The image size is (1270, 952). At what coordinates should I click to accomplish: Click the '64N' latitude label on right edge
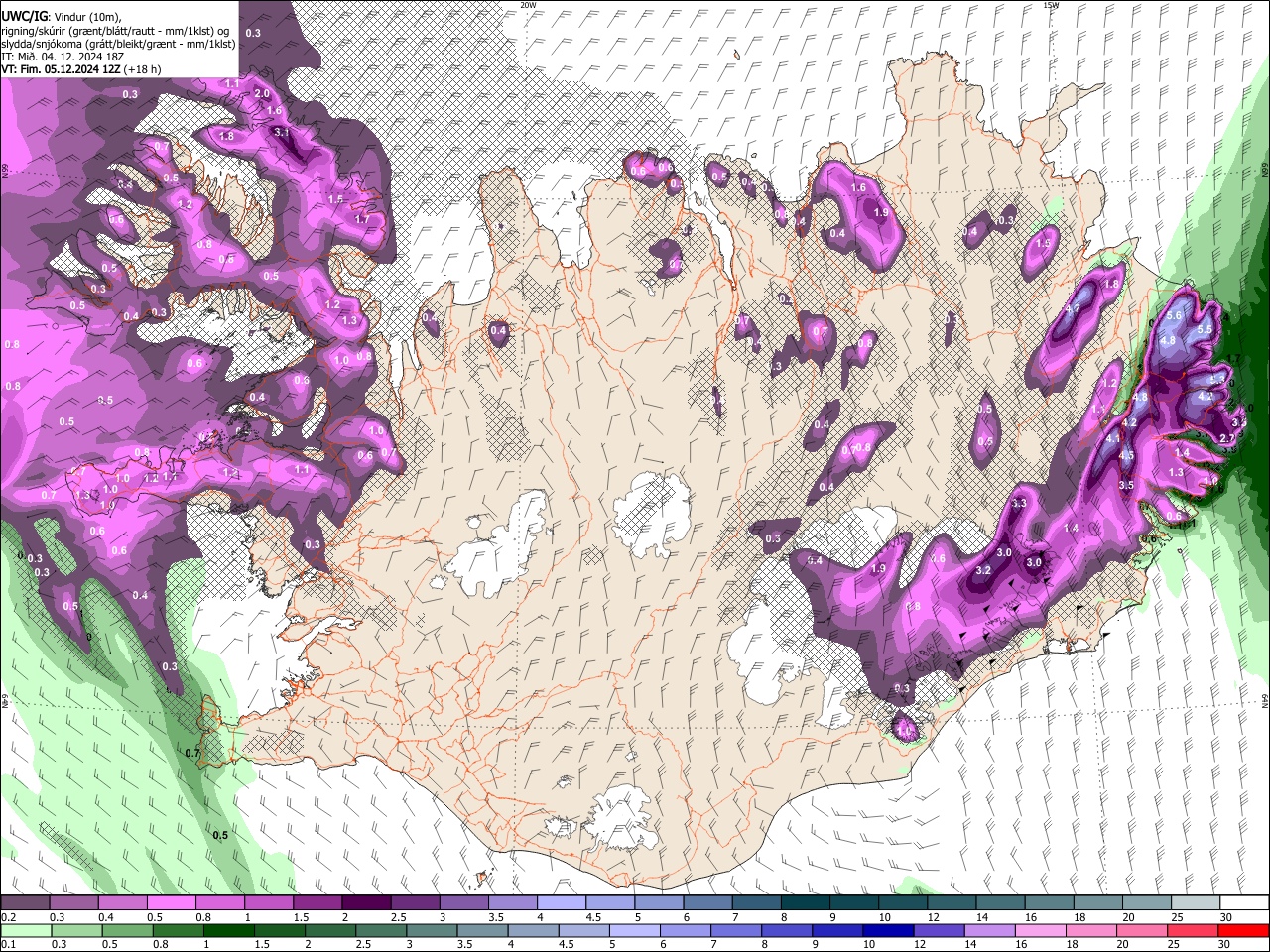click(1265, 700)
